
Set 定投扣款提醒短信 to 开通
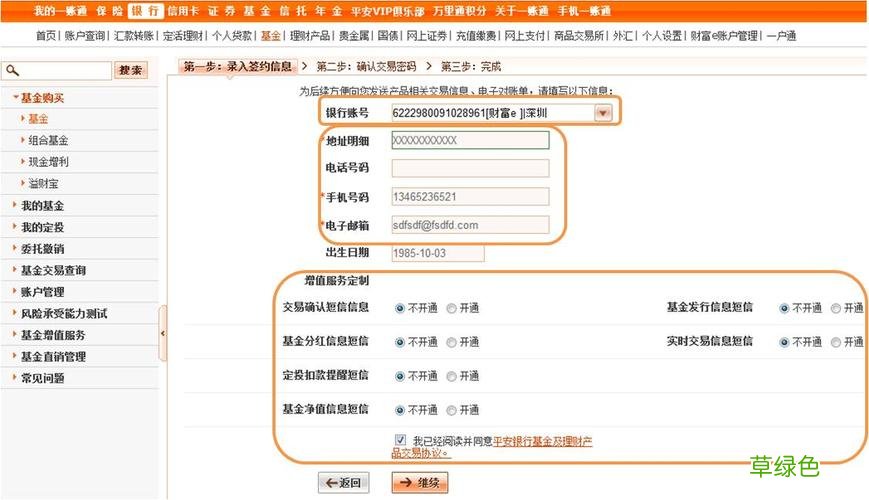[451, 376]
